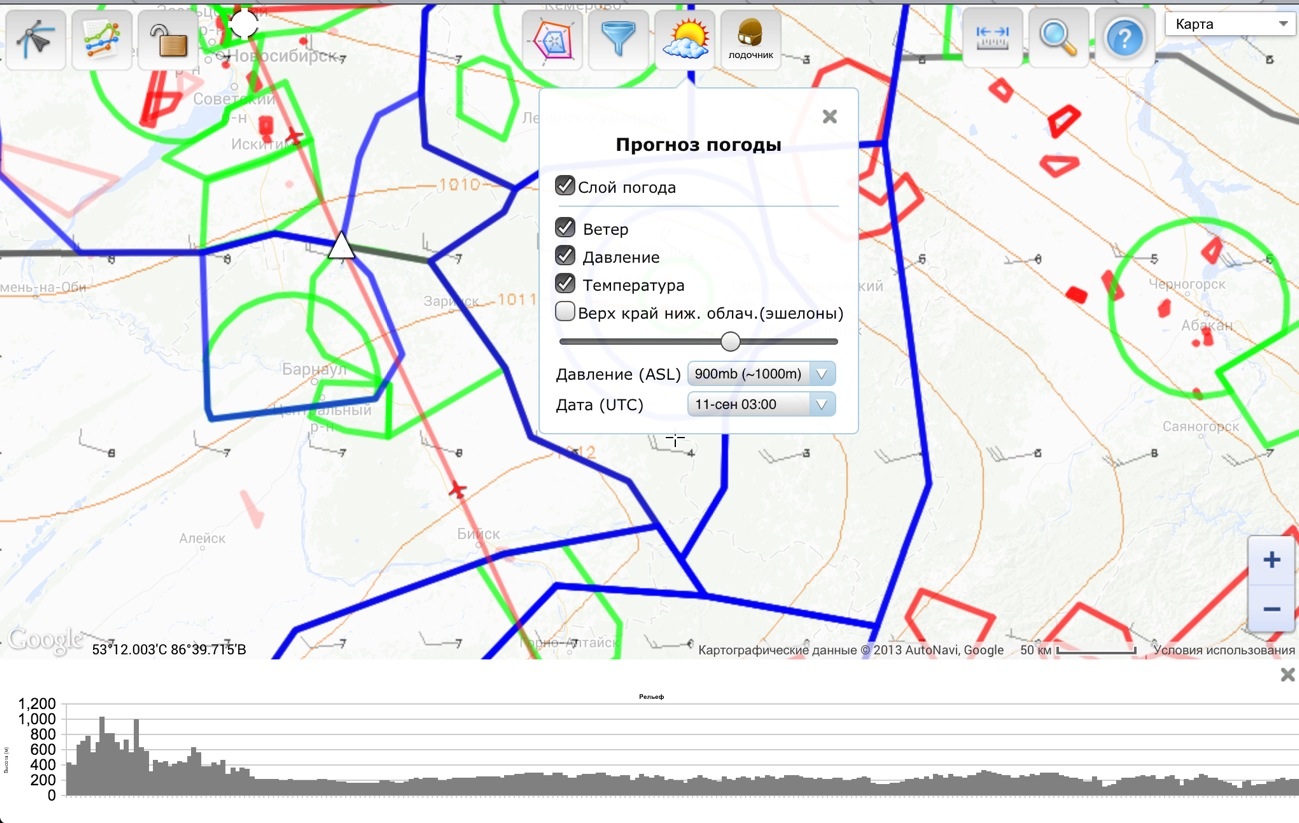1299x823 pixels.
Task: Click the padlock unlock icon
Action: pyautogui.click(x=166, y=40)
